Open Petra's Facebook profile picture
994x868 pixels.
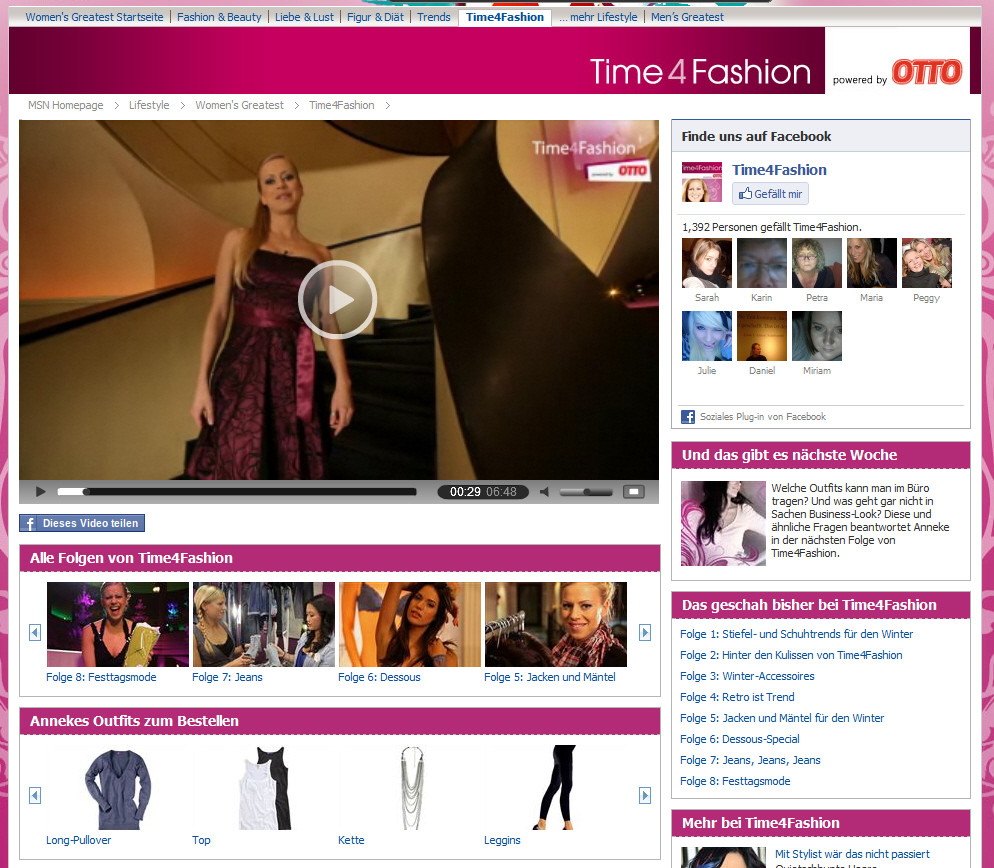817,263
